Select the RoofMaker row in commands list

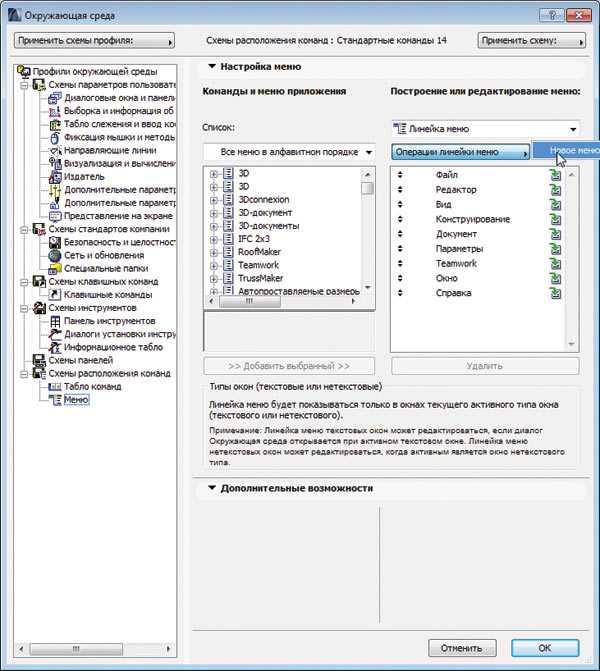(259, 252)
